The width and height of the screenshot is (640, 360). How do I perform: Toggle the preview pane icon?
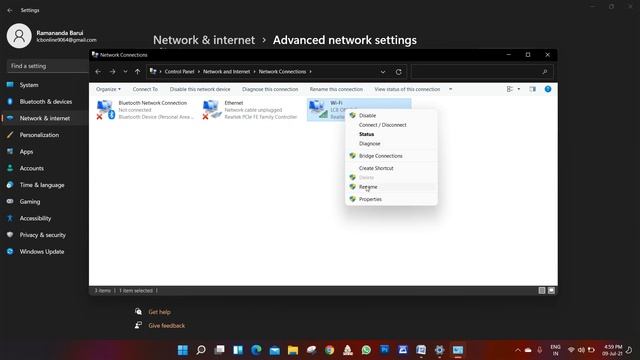pyautogui.click(x=532, y=89)
